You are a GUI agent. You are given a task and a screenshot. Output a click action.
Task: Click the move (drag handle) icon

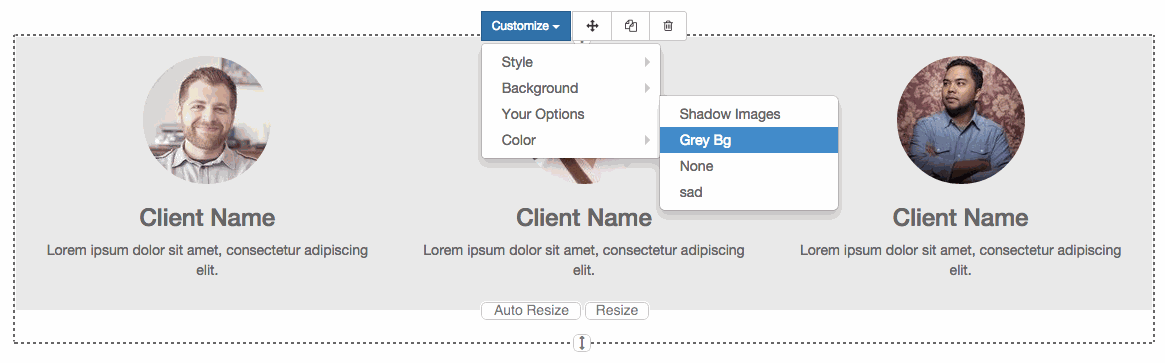tap(592, 26)
